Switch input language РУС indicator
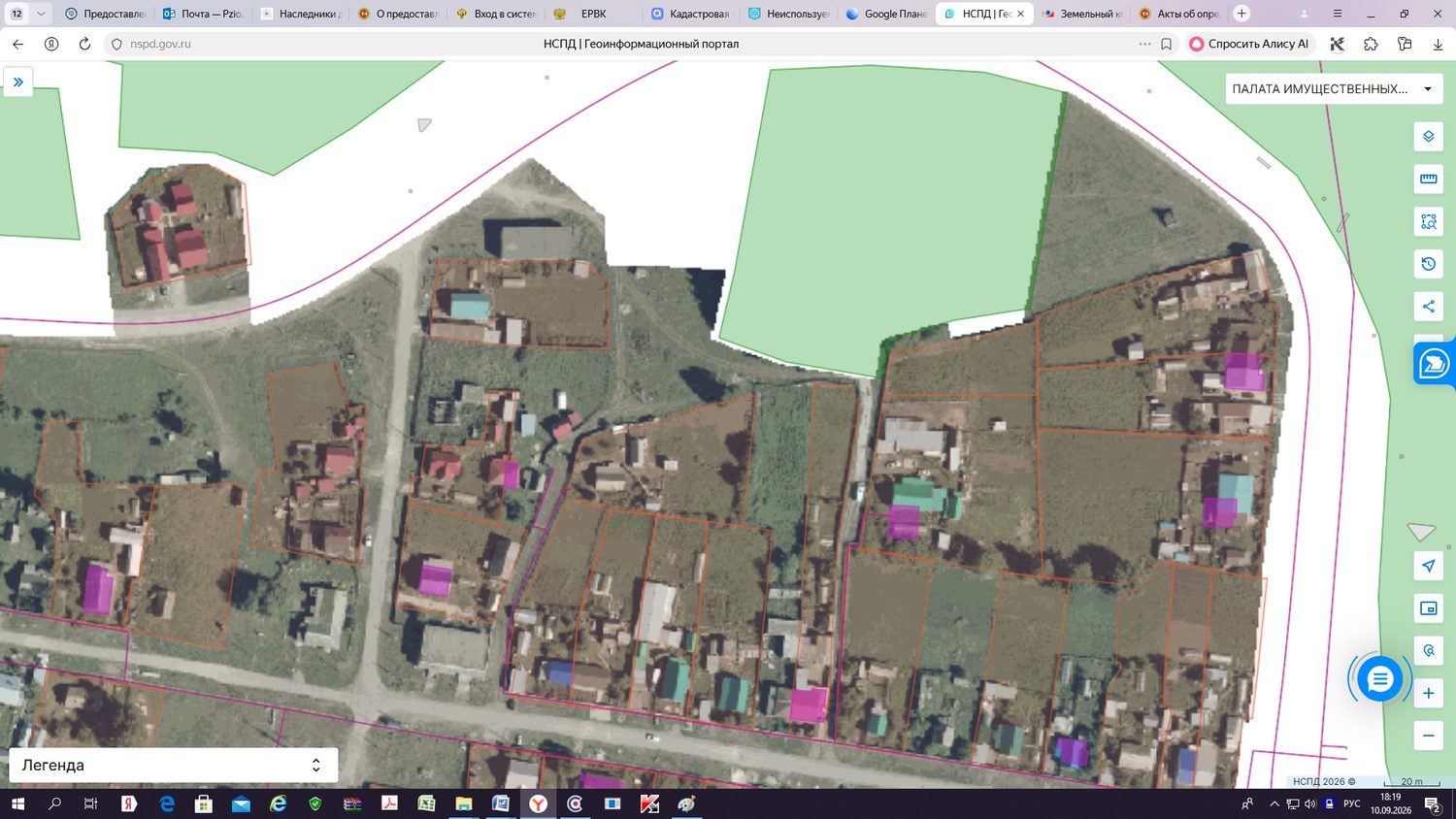 (x=1352, y=804)
